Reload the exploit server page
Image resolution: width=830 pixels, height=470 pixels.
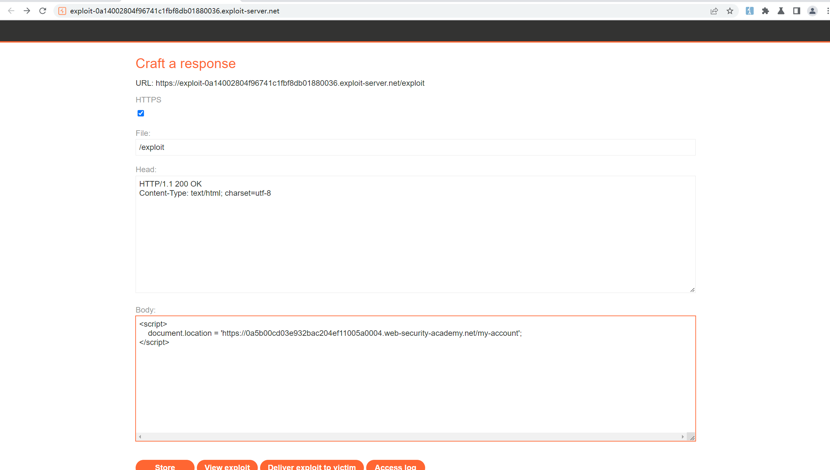43,11
